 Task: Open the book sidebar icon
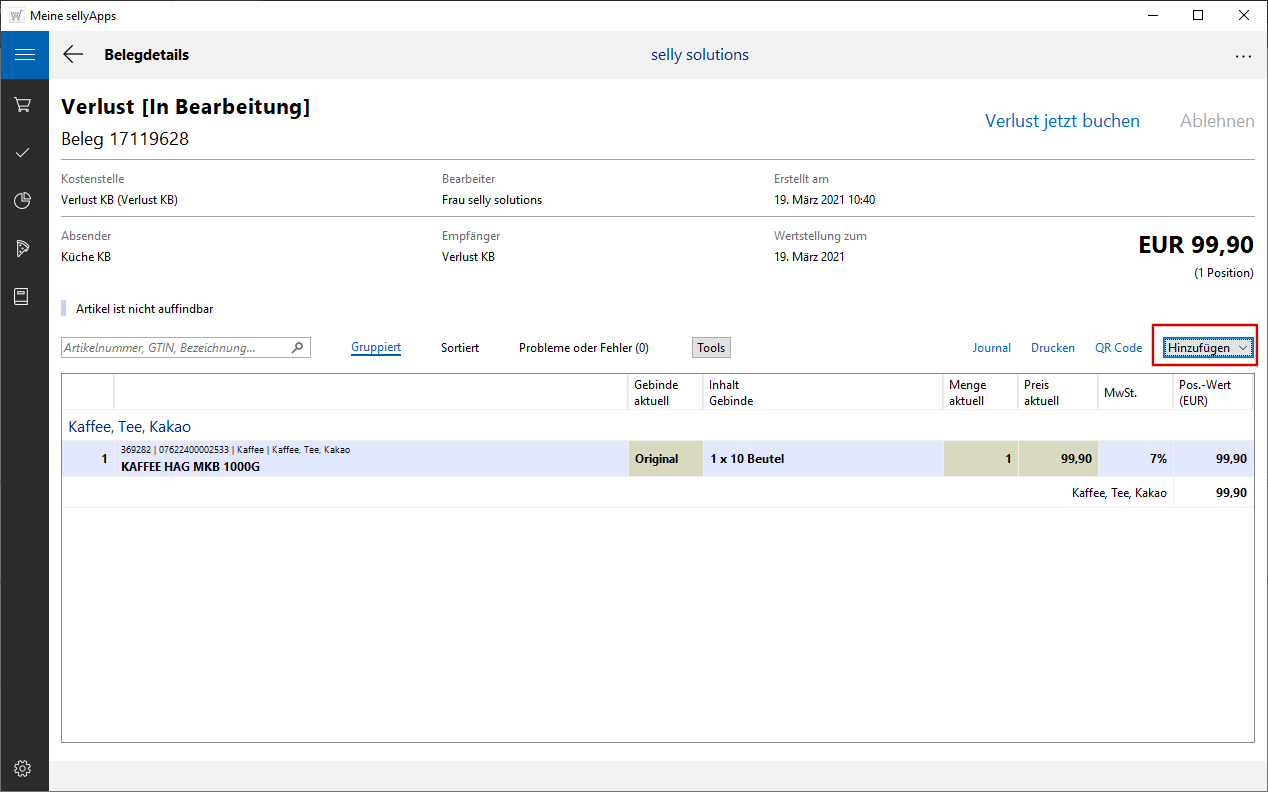coord(23,297)
